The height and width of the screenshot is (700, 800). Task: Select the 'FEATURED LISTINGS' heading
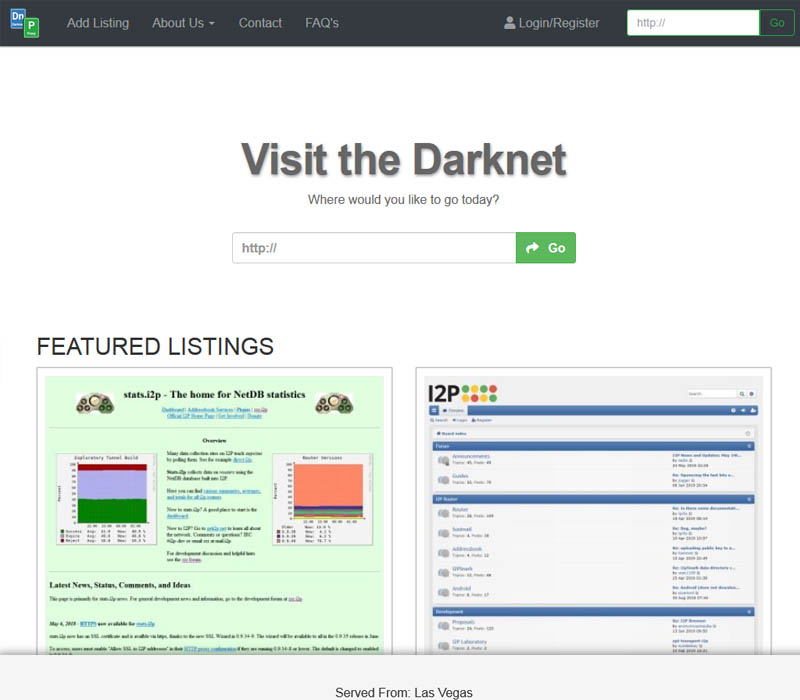(x=155, y=346)
